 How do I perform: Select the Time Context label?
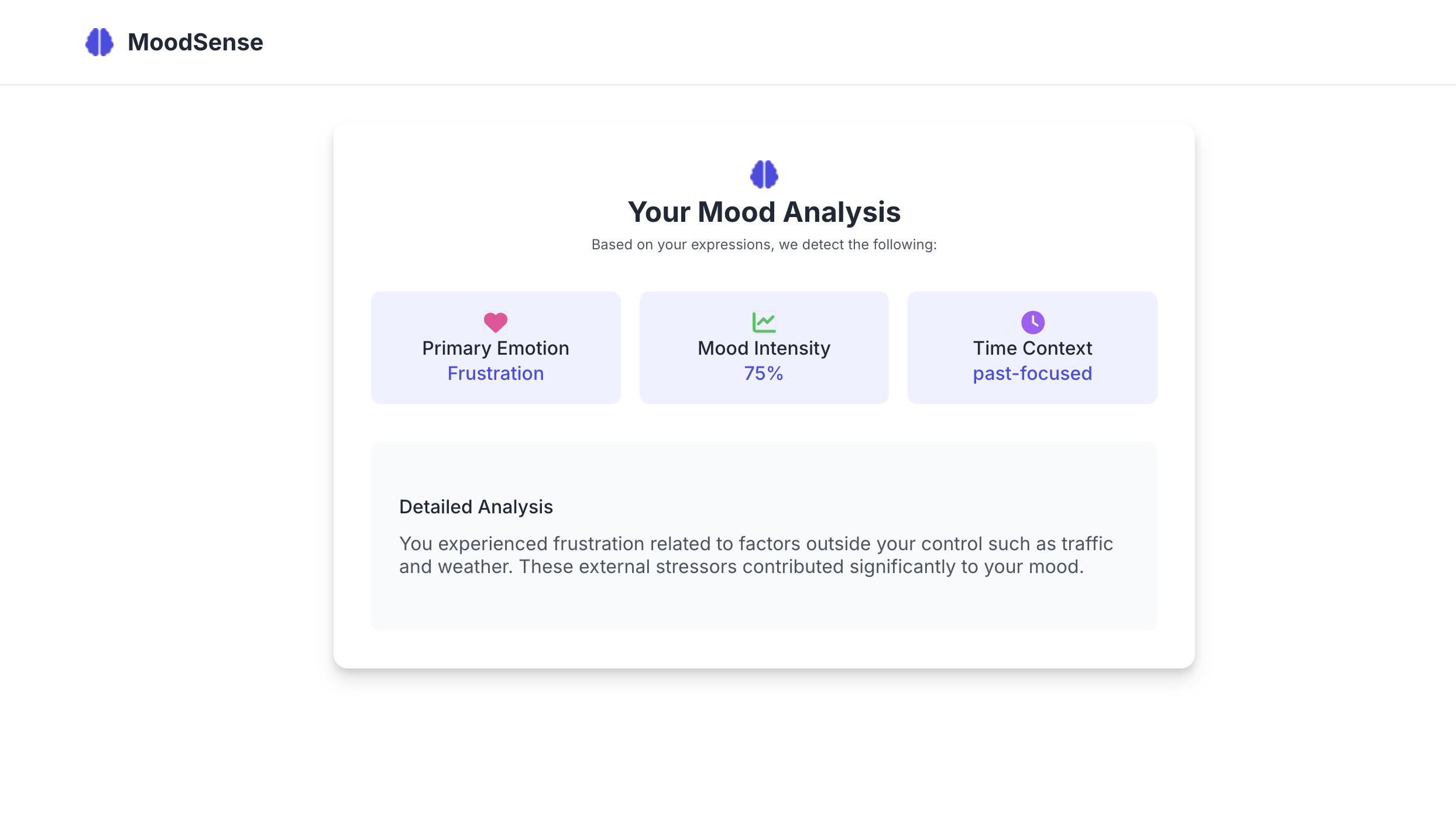click(x=1032, y=348)
